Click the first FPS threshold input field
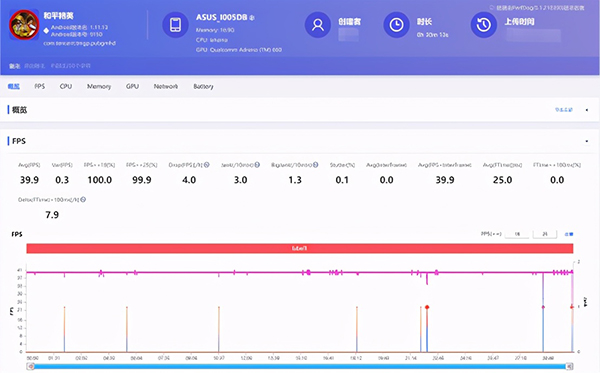Image resolution: width=600 pixels, height=373 pixels. 517,234
